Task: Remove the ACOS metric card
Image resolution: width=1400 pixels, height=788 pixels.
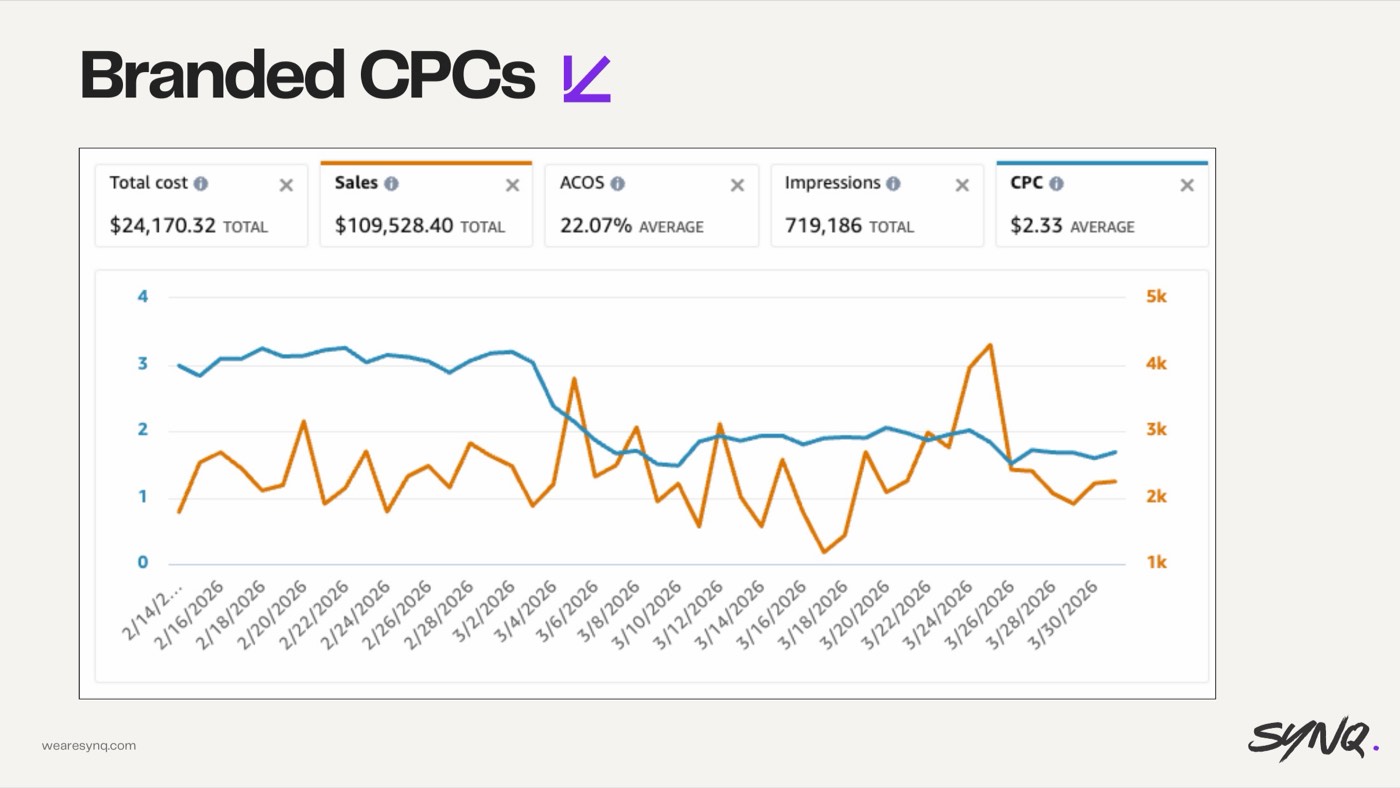Action: 737,185
